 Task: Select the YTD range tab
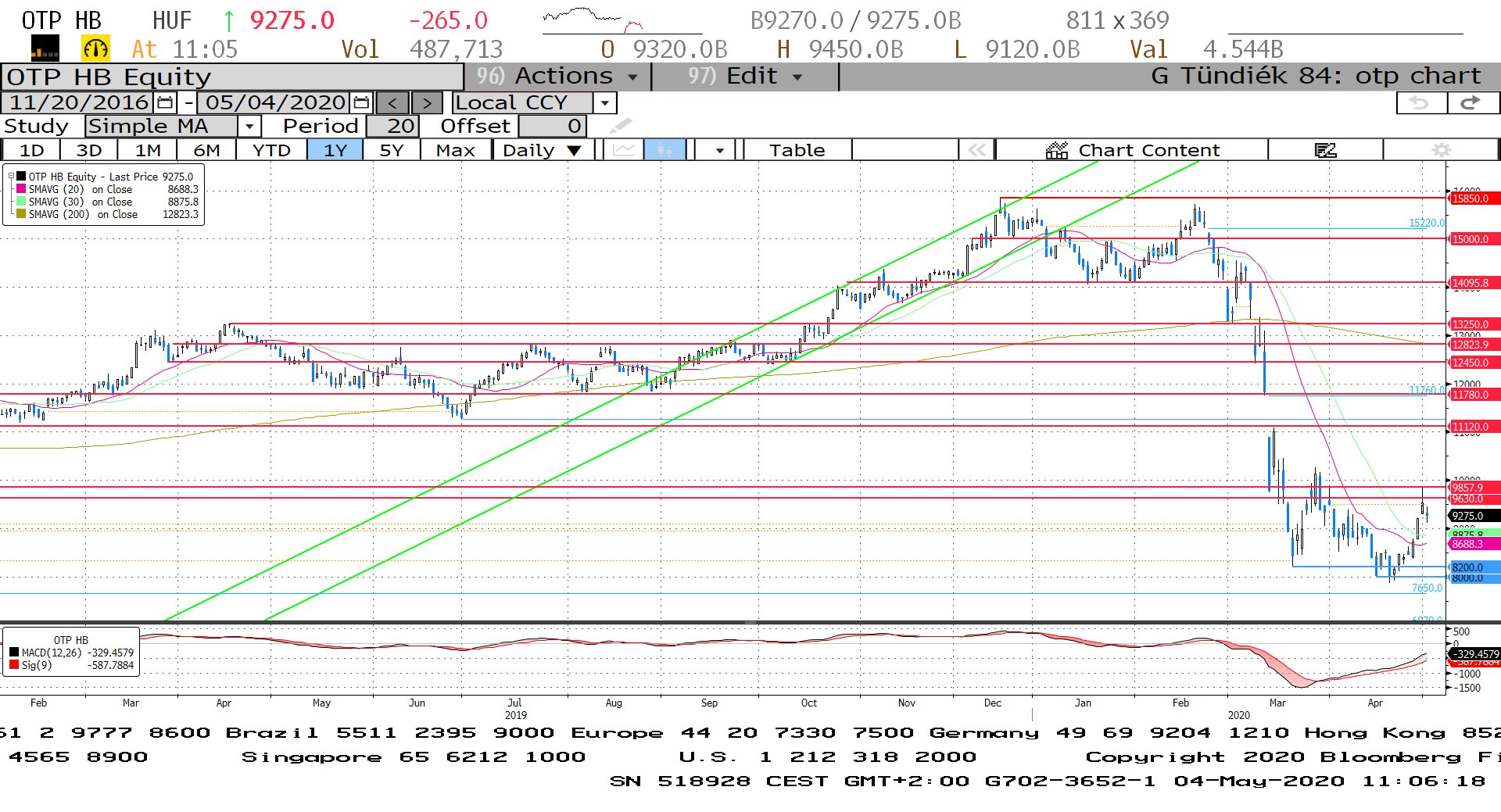pos(271,150)
